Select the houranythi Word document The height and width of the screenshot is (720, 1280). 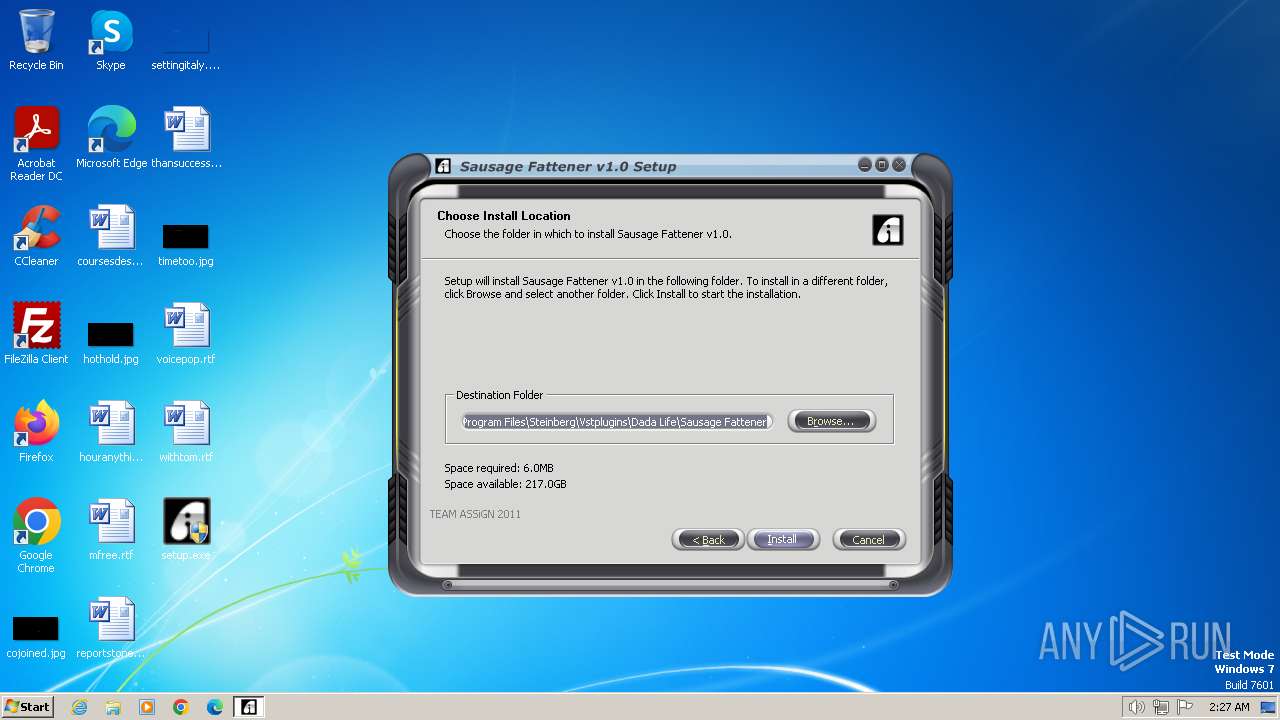111,432
